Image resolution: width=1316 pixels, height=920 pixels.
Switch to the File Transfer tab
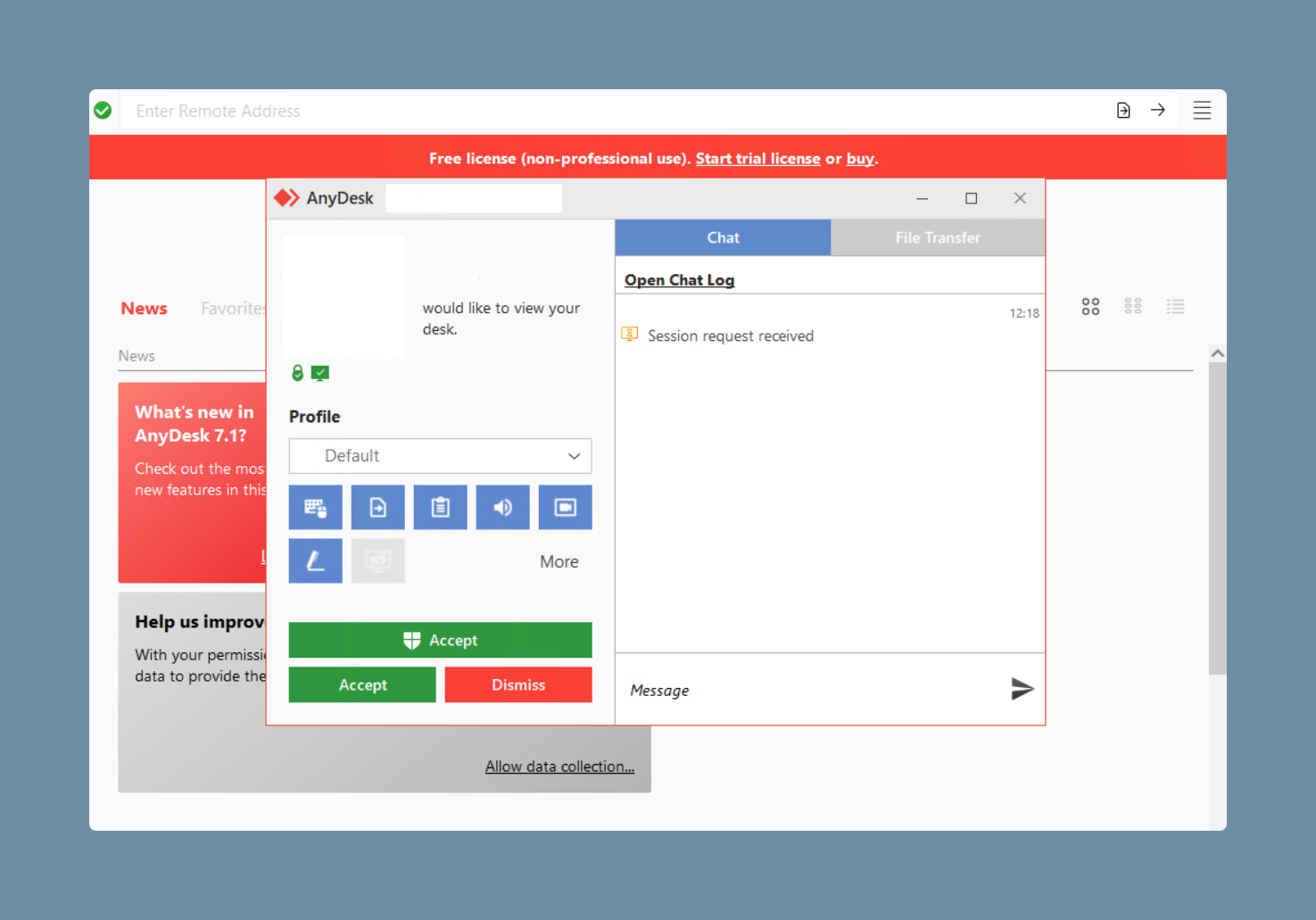[x=938, y=237]
